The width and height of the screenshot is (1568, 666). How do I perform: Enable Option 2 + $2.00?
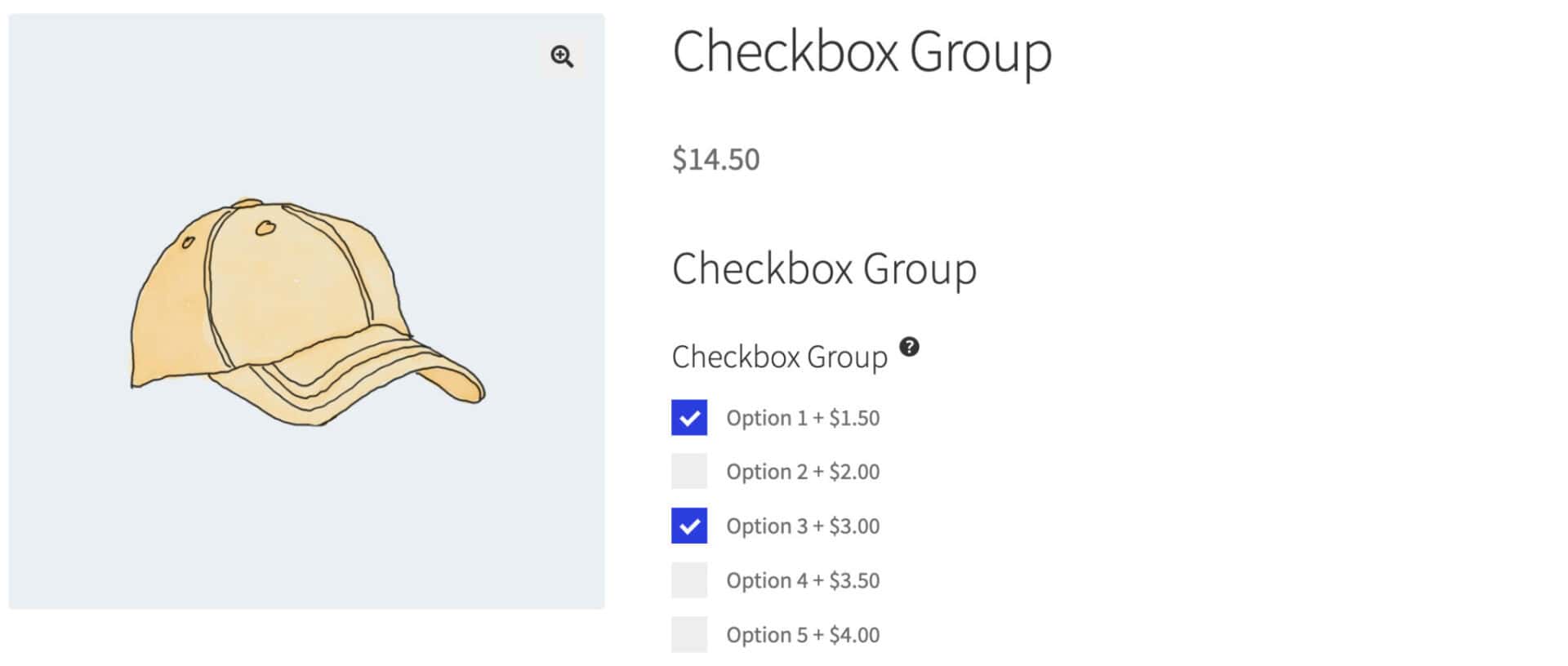coord(689,472)
